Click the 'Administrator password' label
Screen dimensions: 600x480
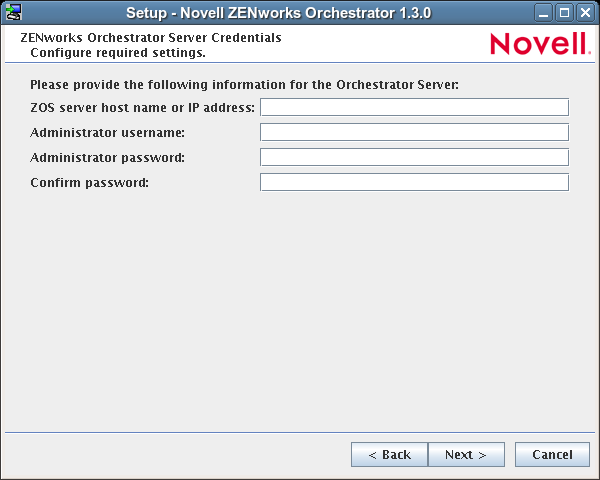(108, 157)
